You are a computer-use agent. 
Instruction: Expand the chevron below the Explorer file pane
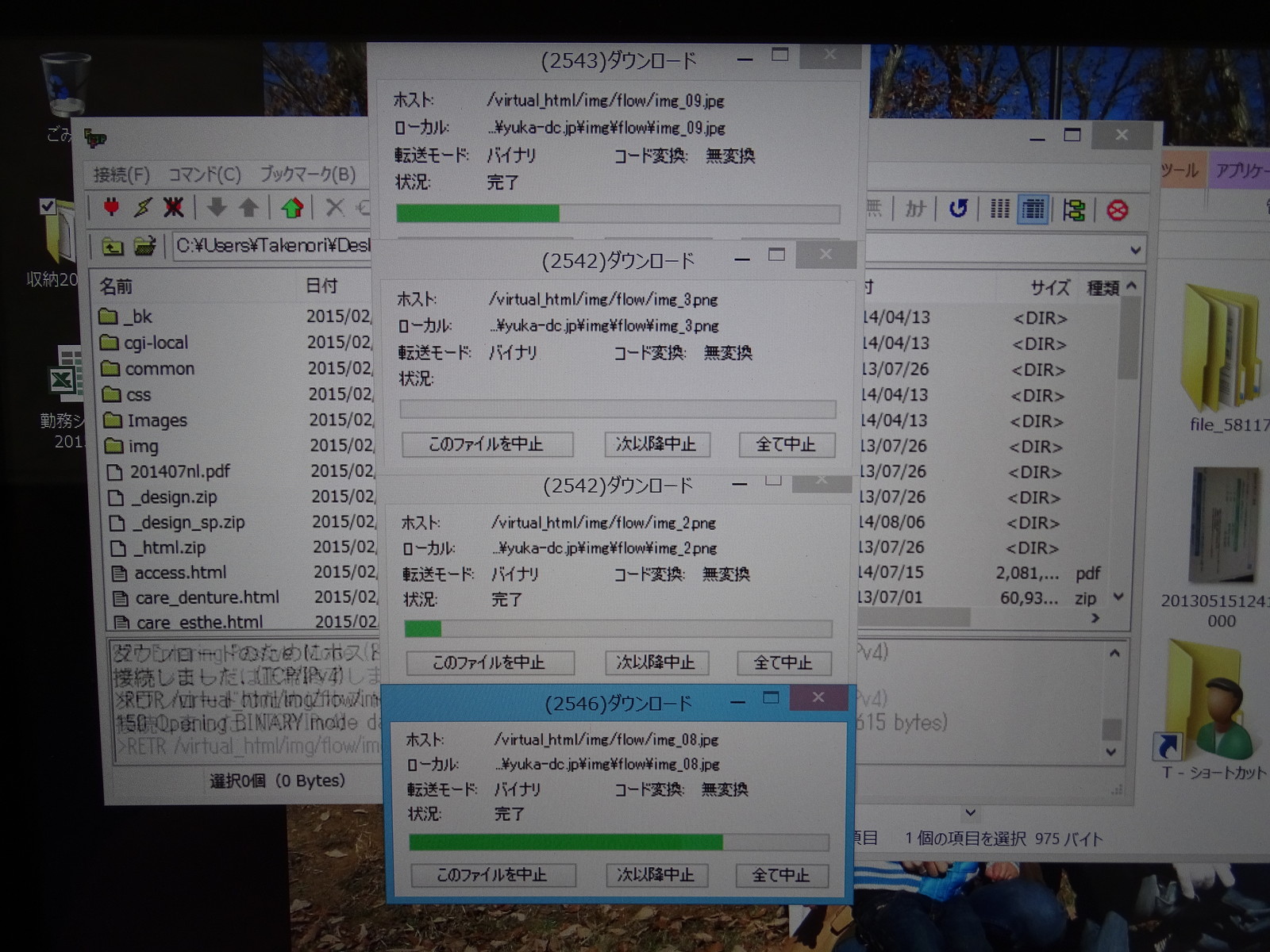(x=970, y=813)
